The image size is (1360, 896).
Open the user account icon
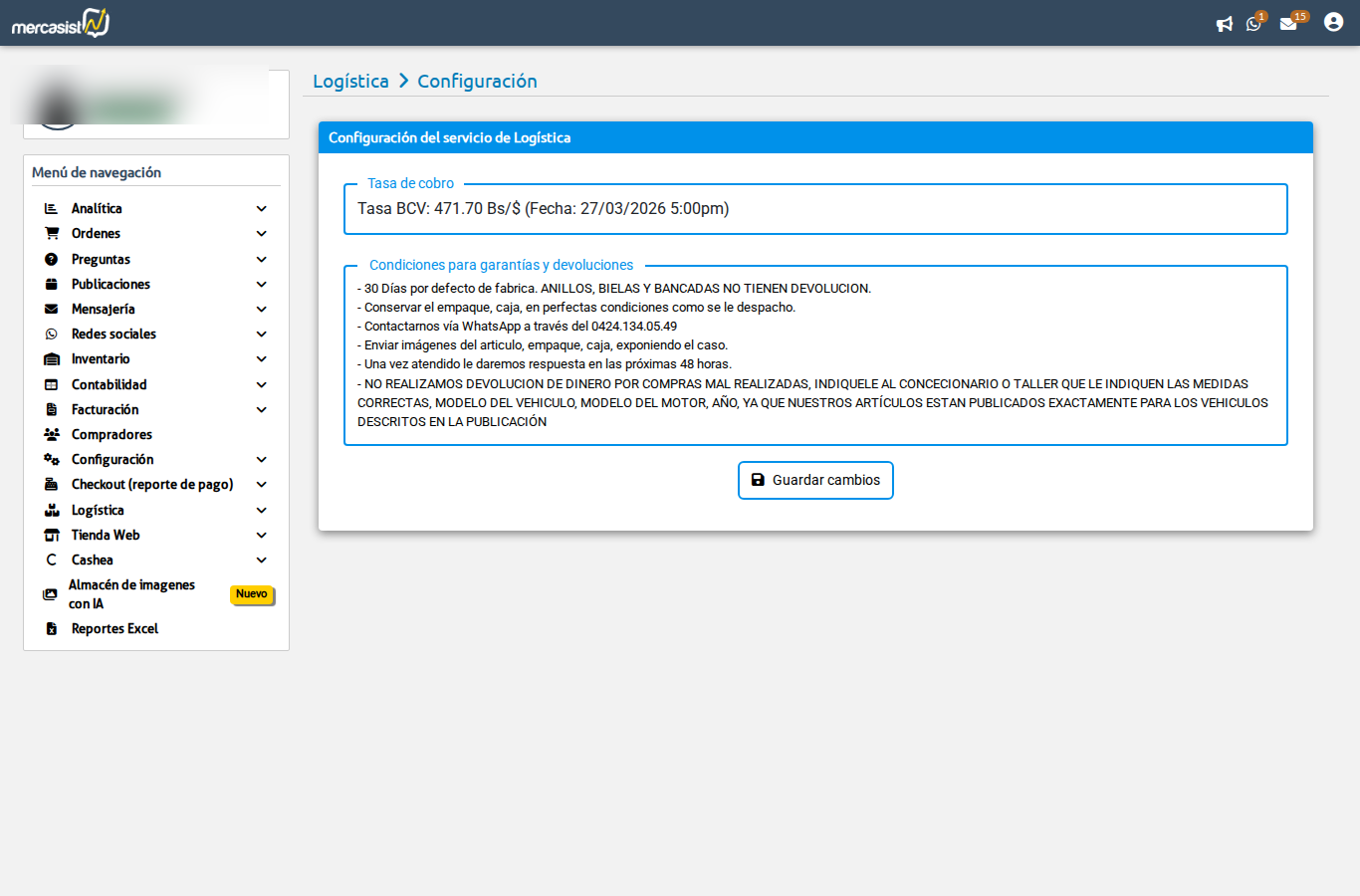pyautogui.click(x=1333, y=21)
